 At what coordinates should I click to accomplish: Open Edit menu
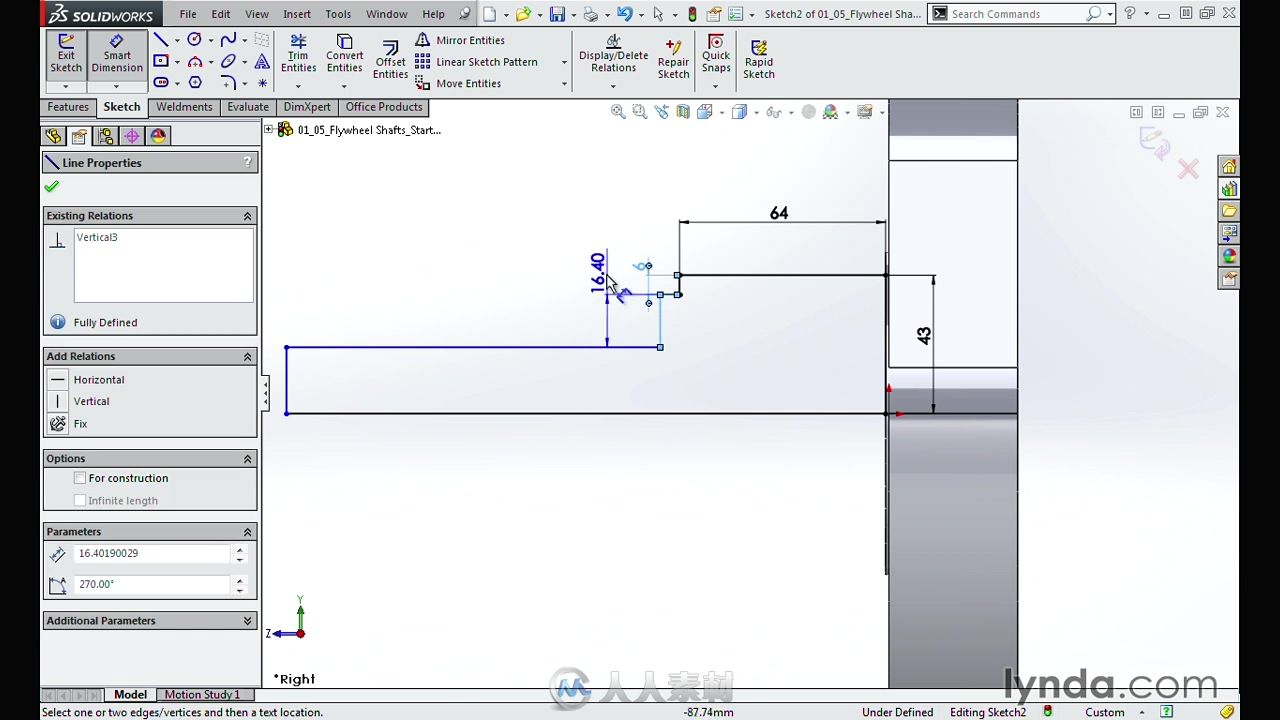pyautogui.click(x=221, y=14)
